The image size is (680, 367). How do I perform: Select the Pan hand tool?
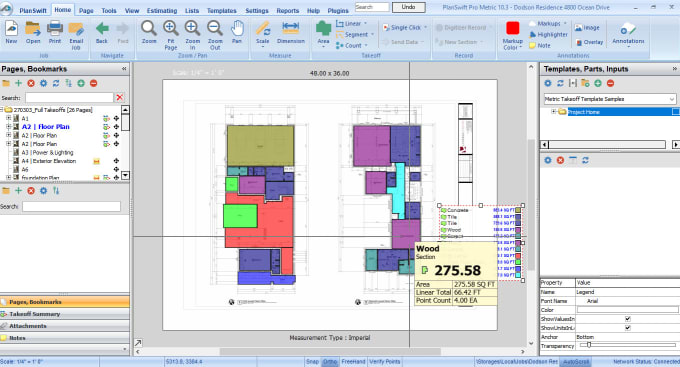click(237, 33)
